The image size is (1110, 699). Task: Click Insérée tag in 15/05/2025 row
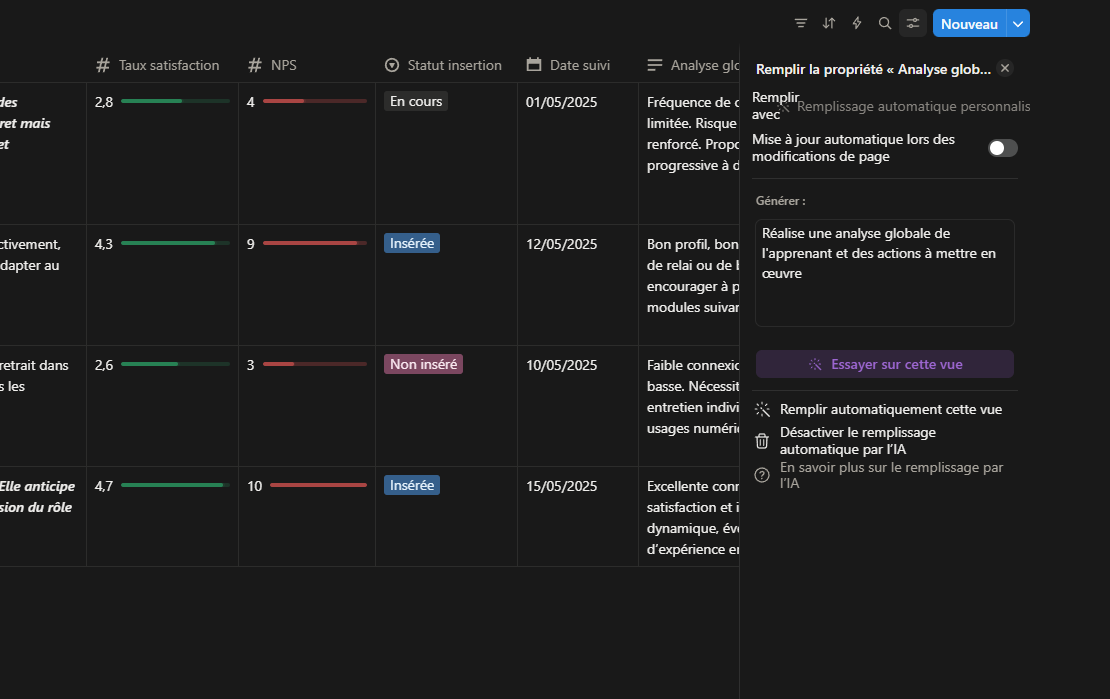(x=412, y=485)
